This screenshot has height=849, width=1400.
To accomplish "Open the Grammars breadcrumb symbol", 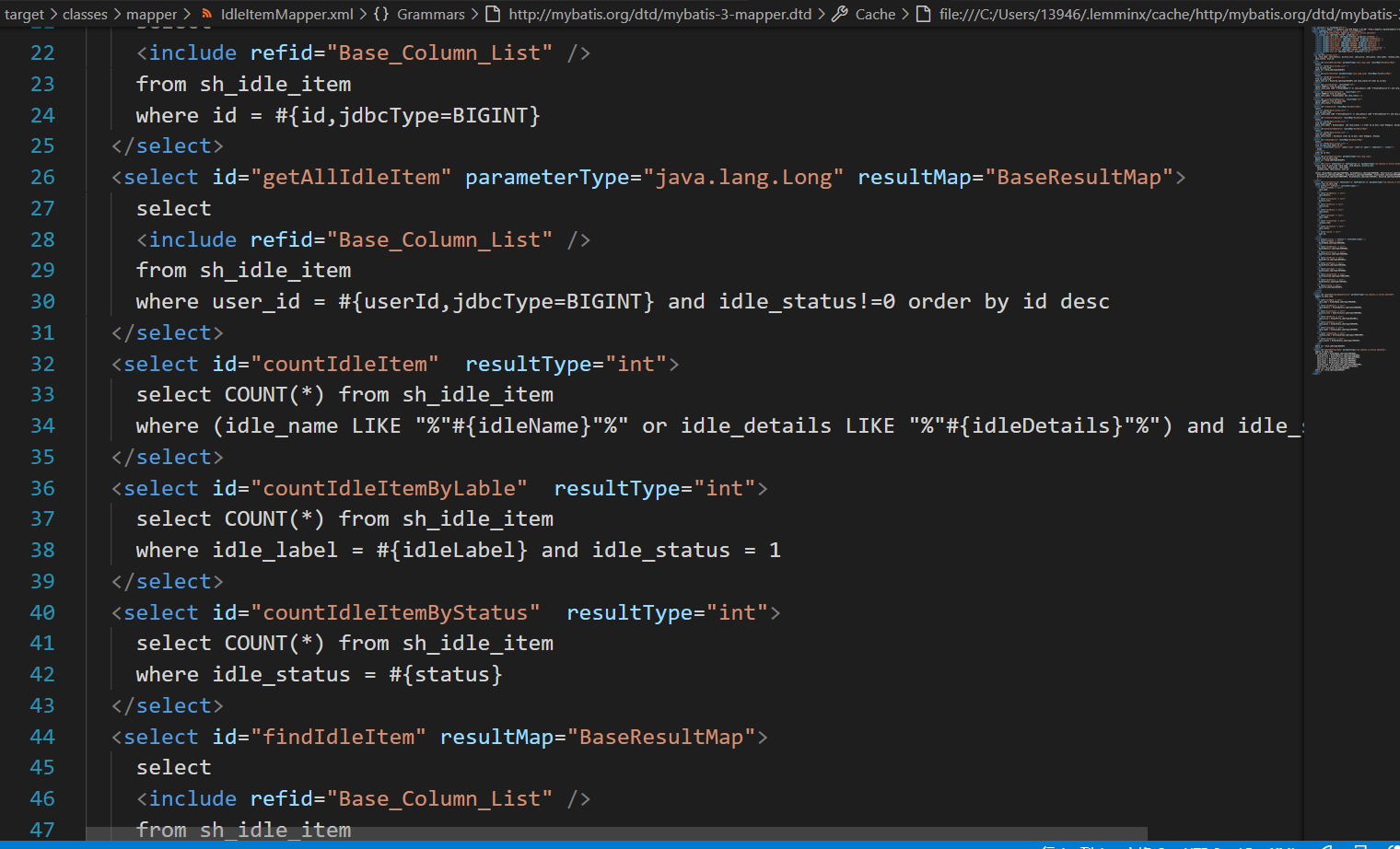I will point(430,14).
